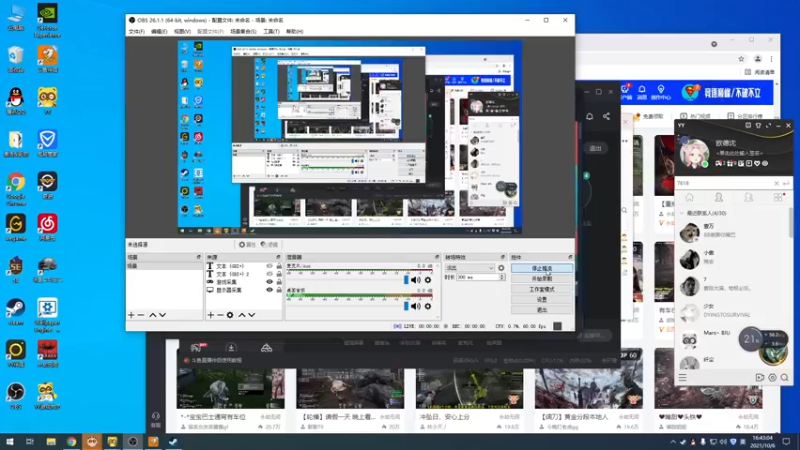Mute the desktop audio channel
The width and height of the screenshot is (800, 450).
pyautogui.click(x=416, y=306)
